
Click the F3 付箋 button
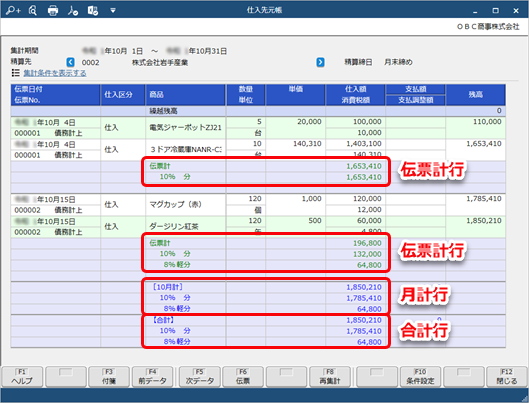[x=109, y=377]
